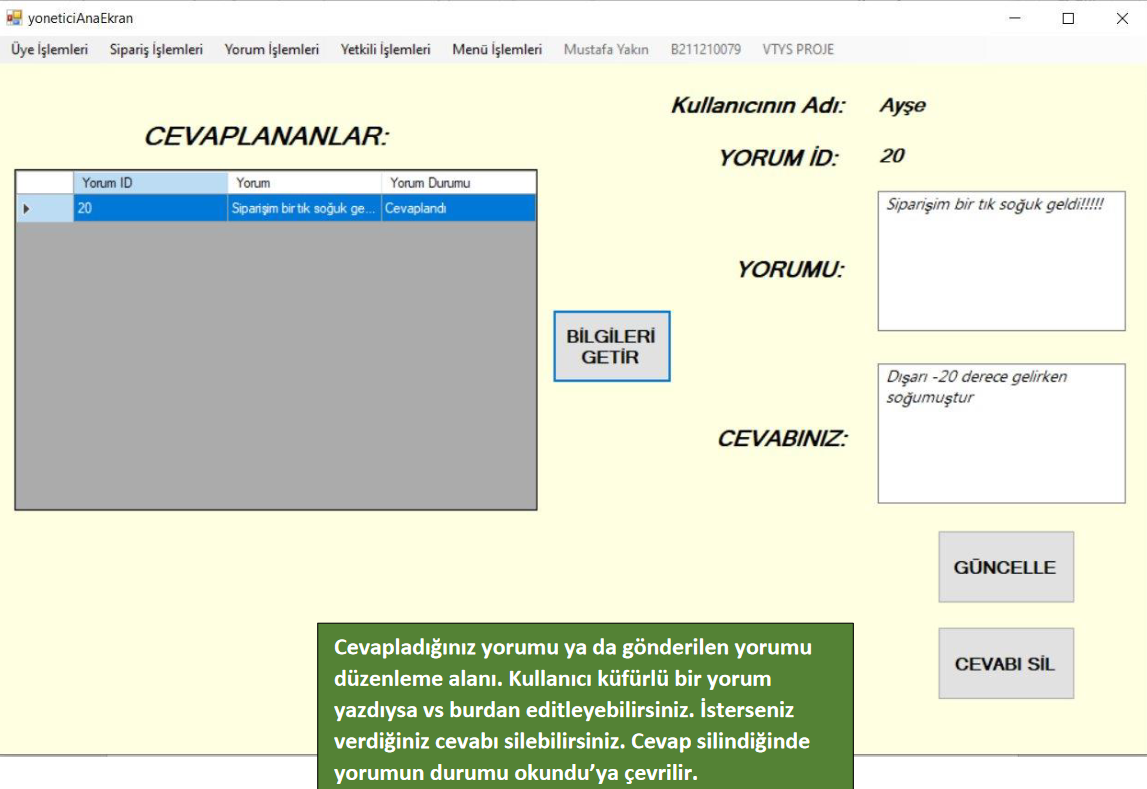This screenshot has width=1147, height=789.
Task: Open the Menü İşlemleri menu
Action: 497,49
